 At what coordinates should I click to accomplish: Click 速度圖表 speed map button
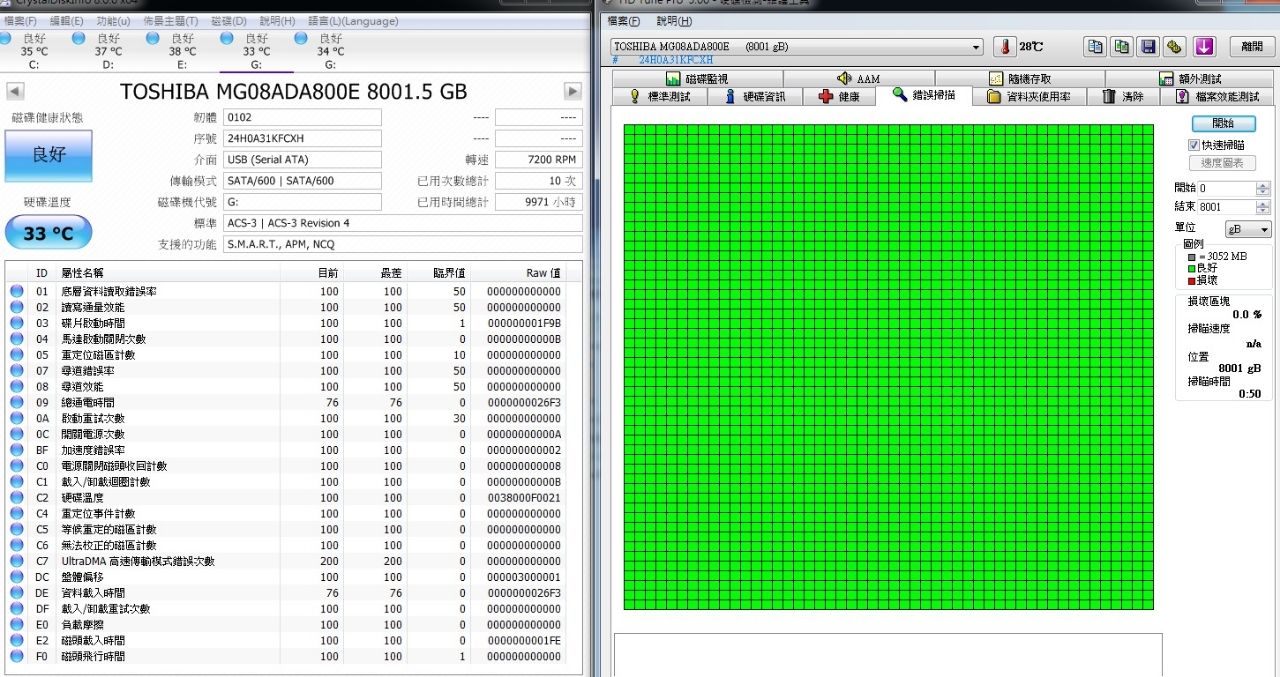[x=1222, y=163]
